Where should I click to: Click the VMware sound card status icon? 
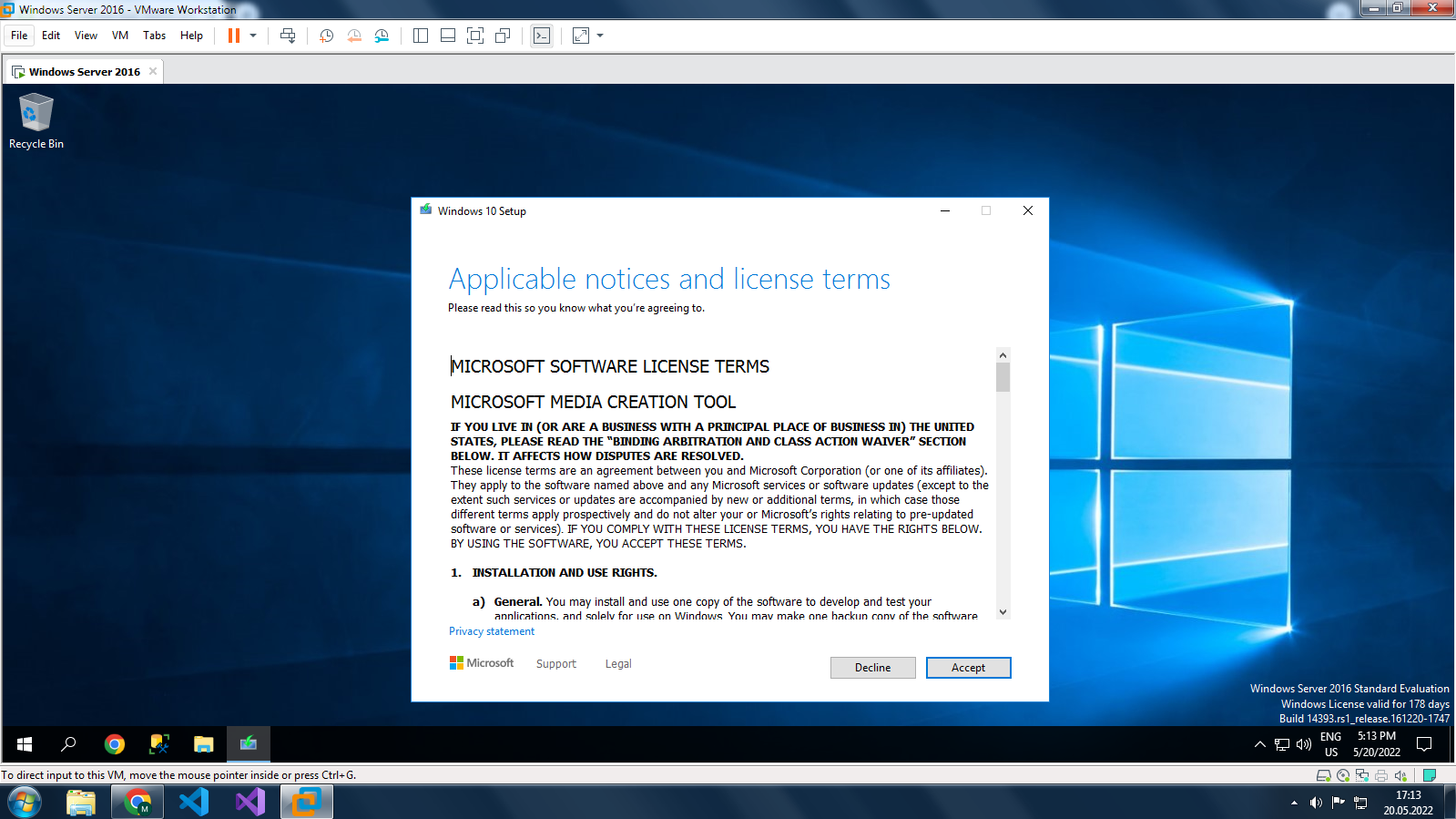click(x=1400, y=775)
